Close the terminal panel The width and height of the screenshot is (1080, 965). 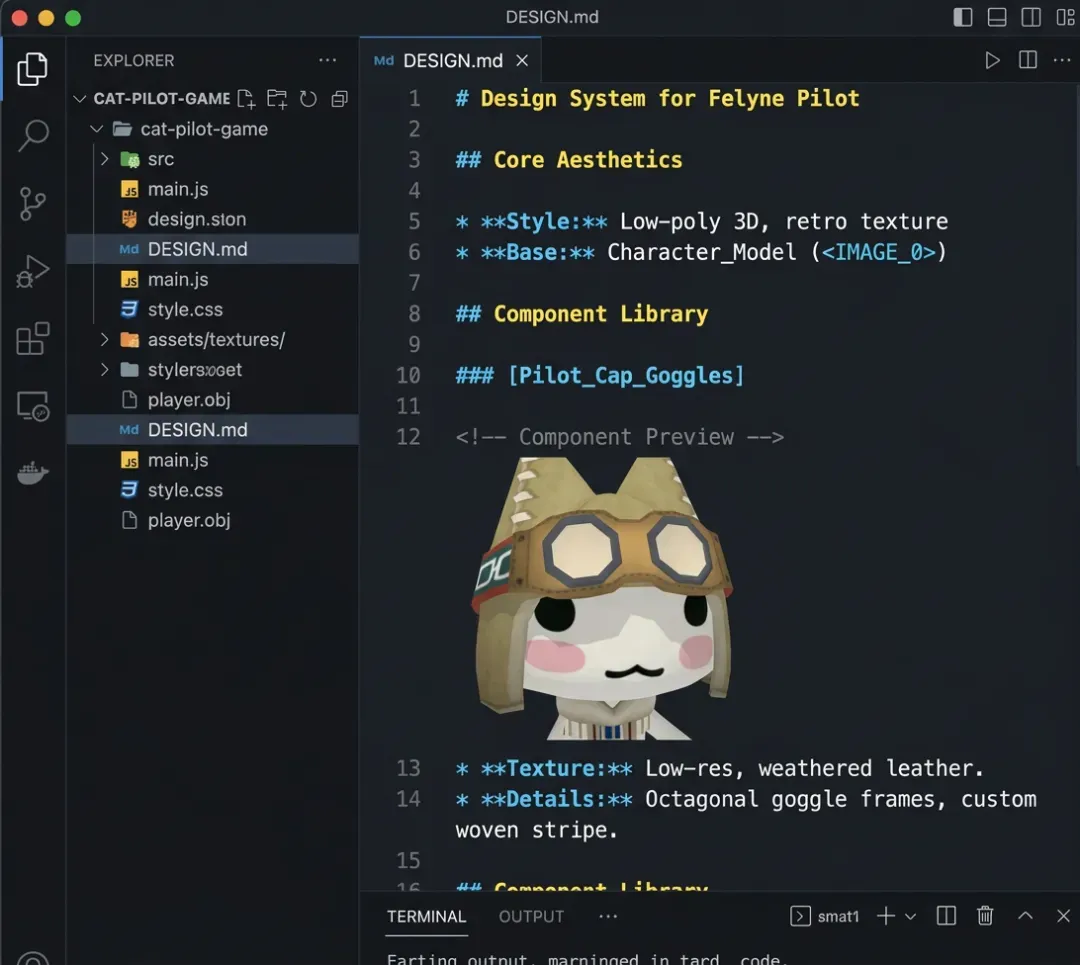click(1063, 916)
